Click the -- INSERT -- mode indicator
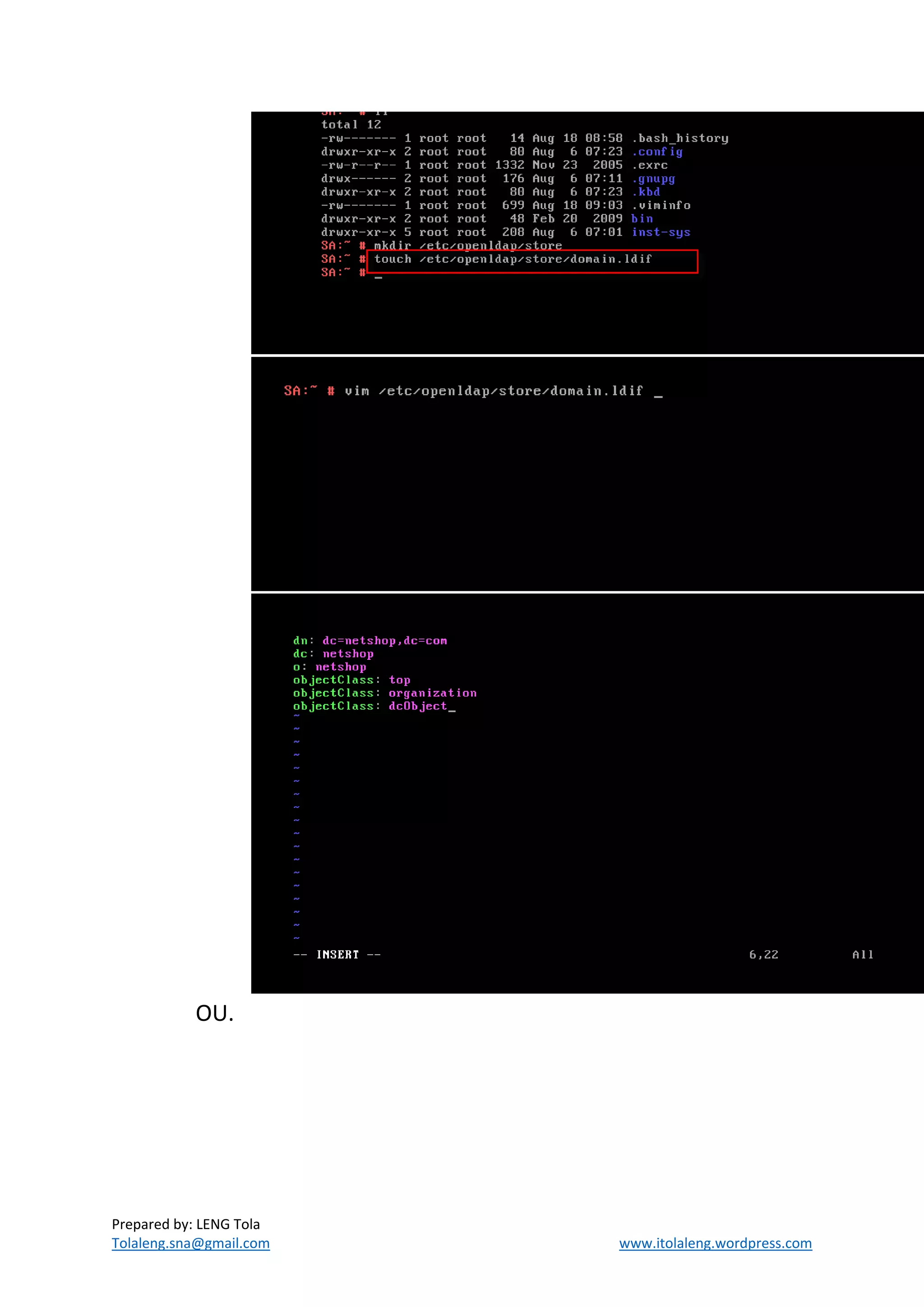This screenshot has height=1307, width=924. [337, 955]
